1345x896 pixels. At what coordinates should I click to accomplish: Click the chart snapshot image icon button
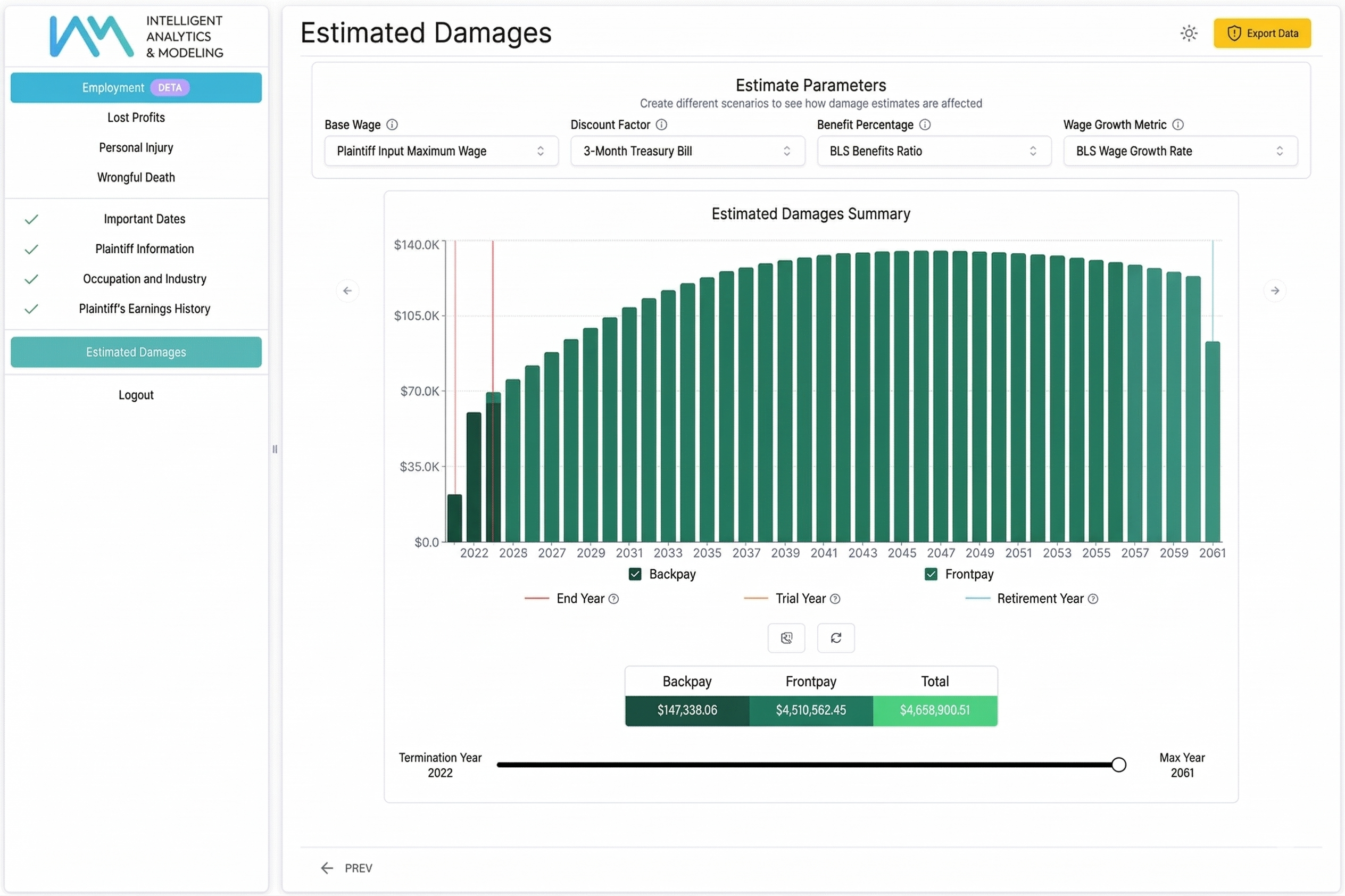point(786,638)
